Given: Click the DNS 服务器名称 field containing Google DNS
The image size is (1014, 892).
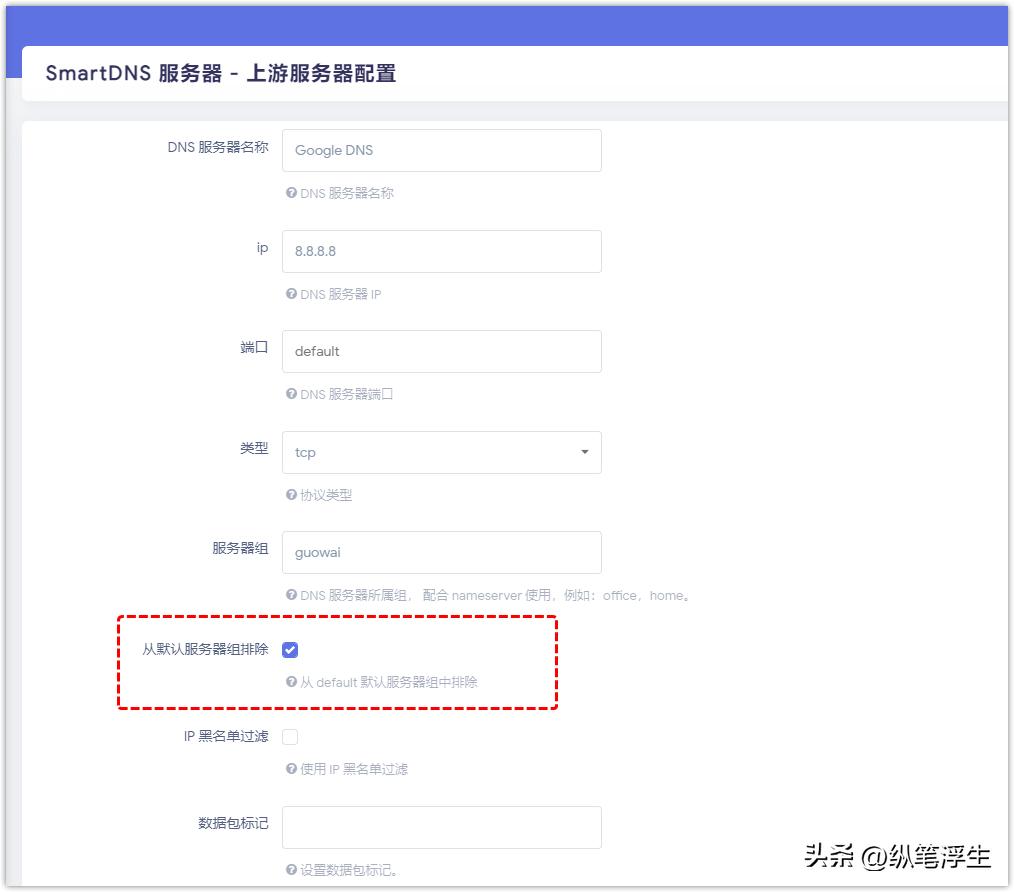Looking at the screenshot, I should point(441,150).
